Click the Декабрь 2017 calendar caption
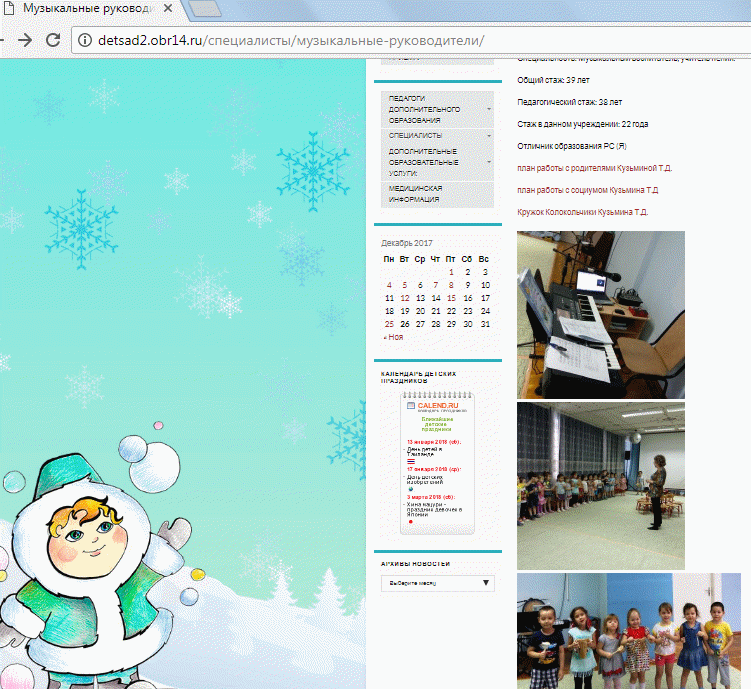The image size is (751, 689). point(407,243)
